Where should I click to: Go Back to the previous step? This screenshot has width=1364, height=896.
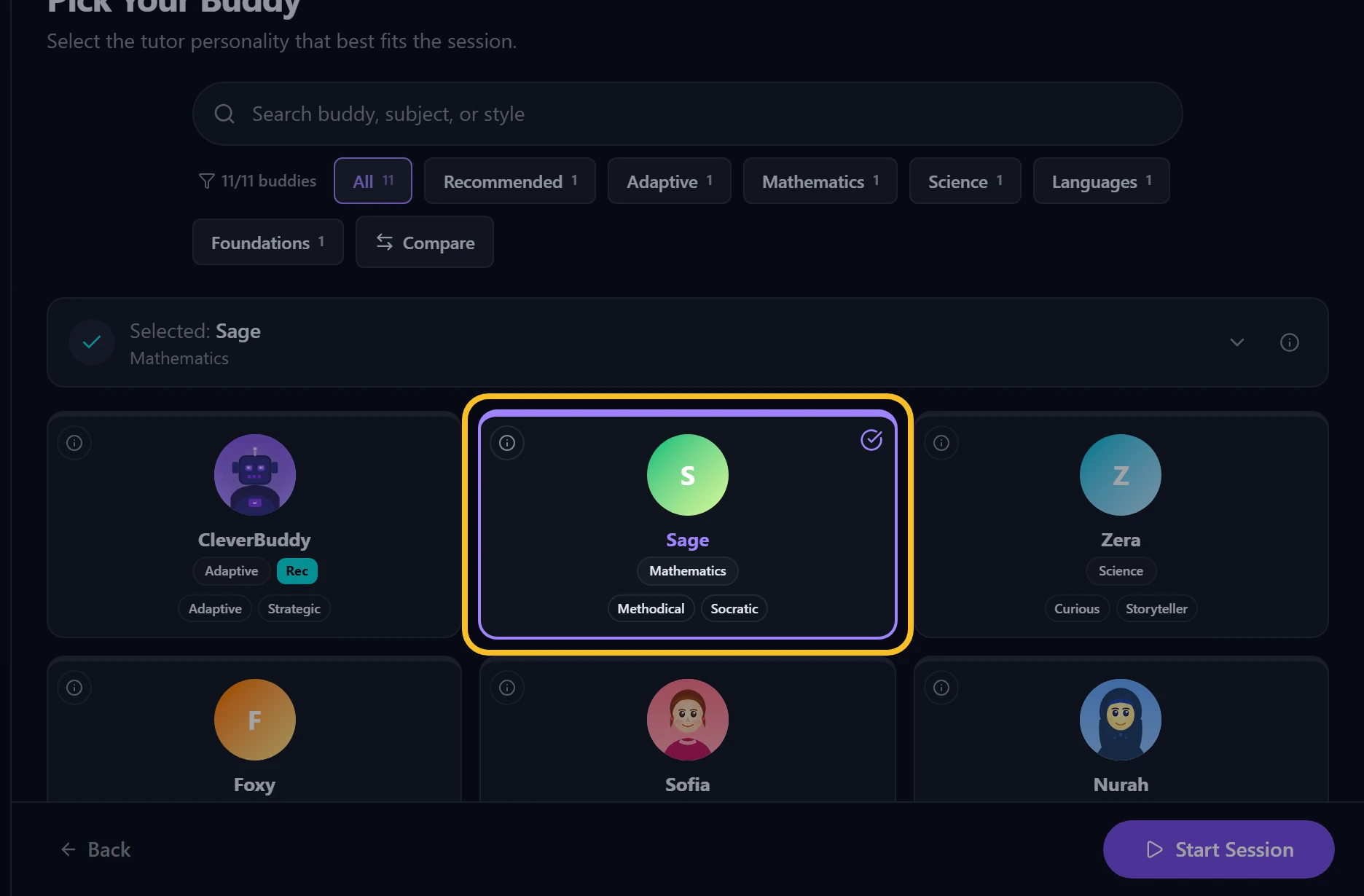pos(95,849)
